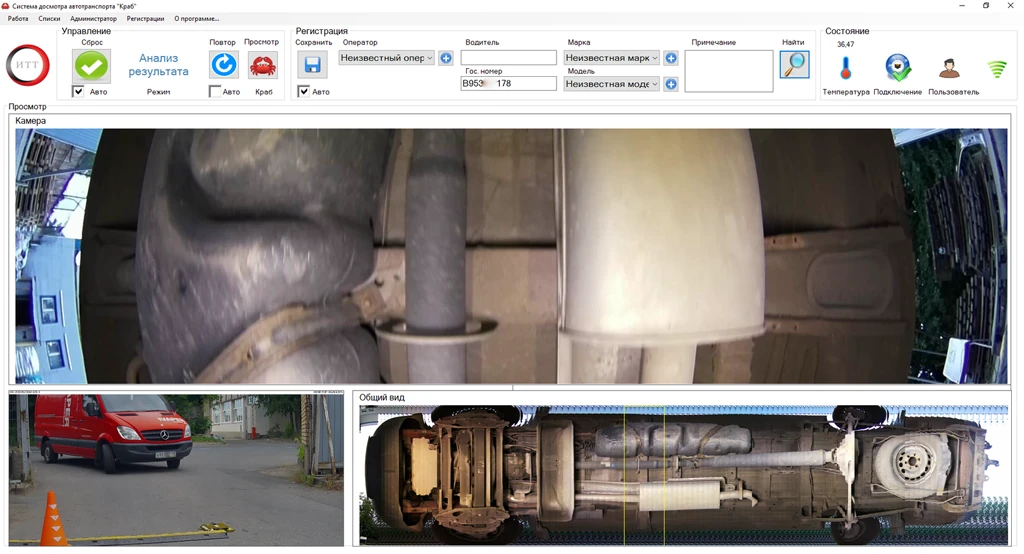Image resolution: width=1024 pixels, height=554 pixels.
Task: Check the Температура thermometer status icon
Action: [846, 68]
